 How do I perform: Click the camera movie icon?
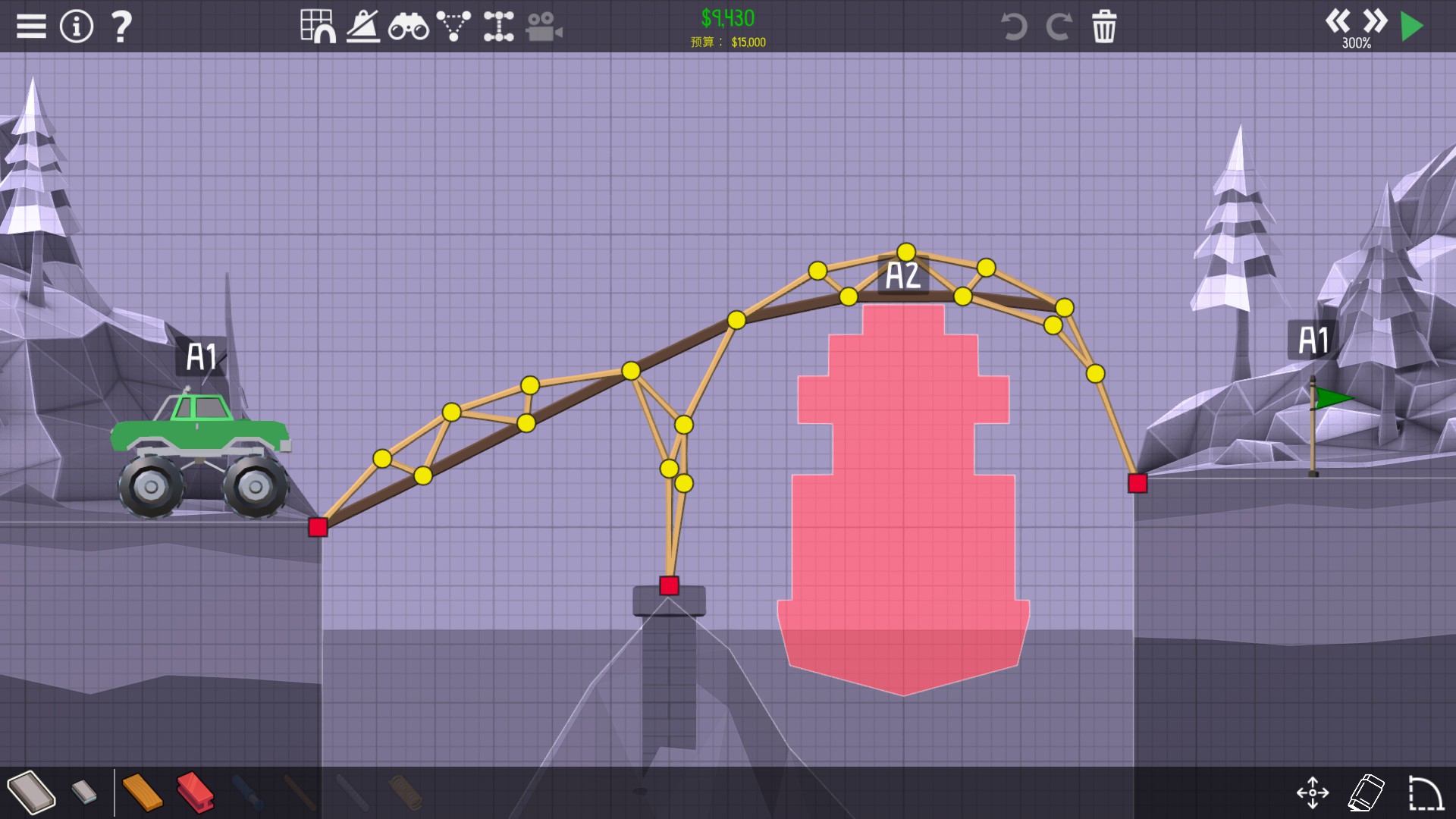544,27
